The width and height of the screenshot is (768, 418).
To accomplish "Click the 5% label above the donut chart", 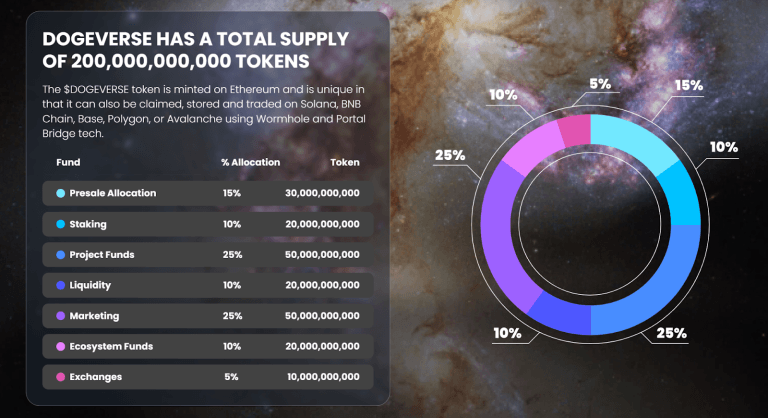I will 600,84.
